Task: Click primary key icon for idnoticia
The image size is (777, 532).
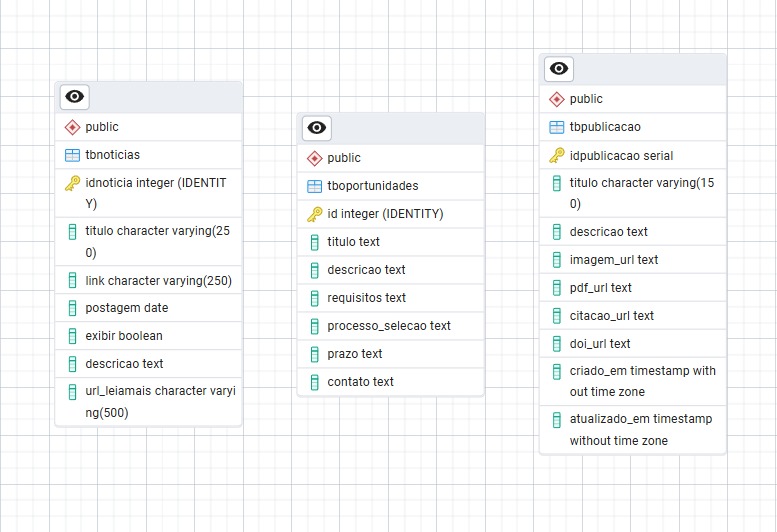Action: (72, 184)
